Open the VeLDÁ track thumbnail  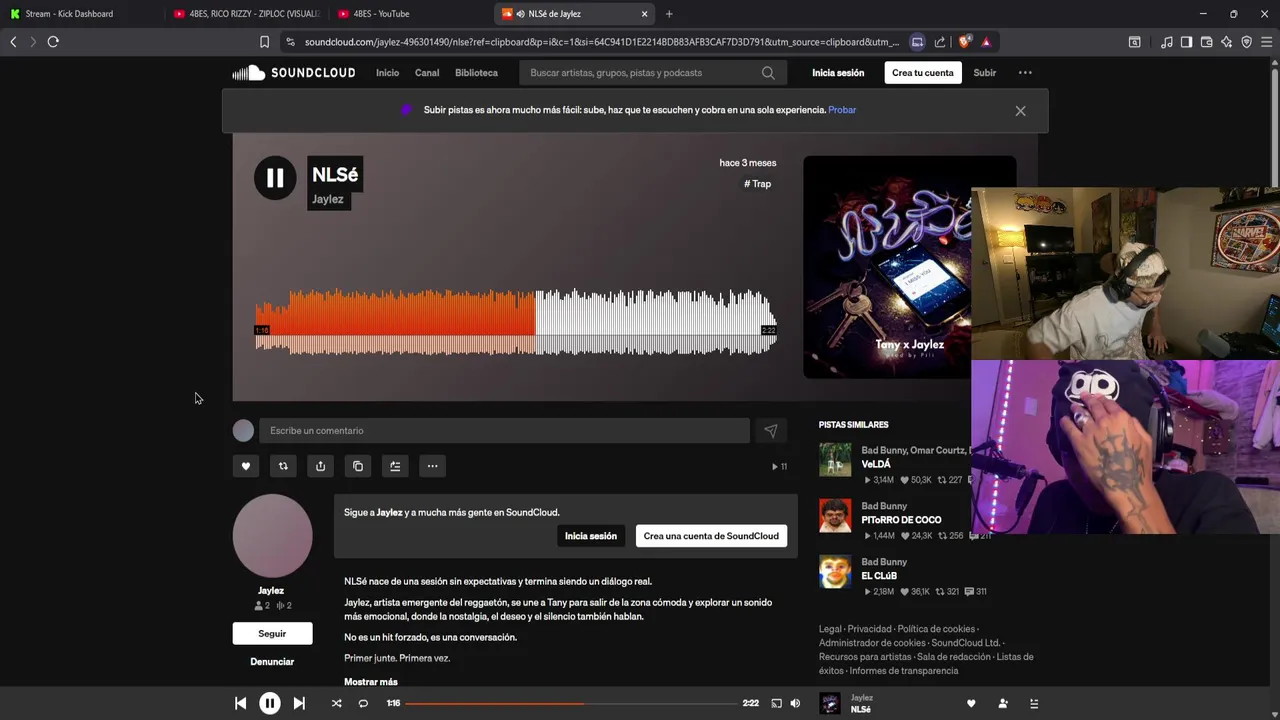pyautogui.click(x=835, y=460)
